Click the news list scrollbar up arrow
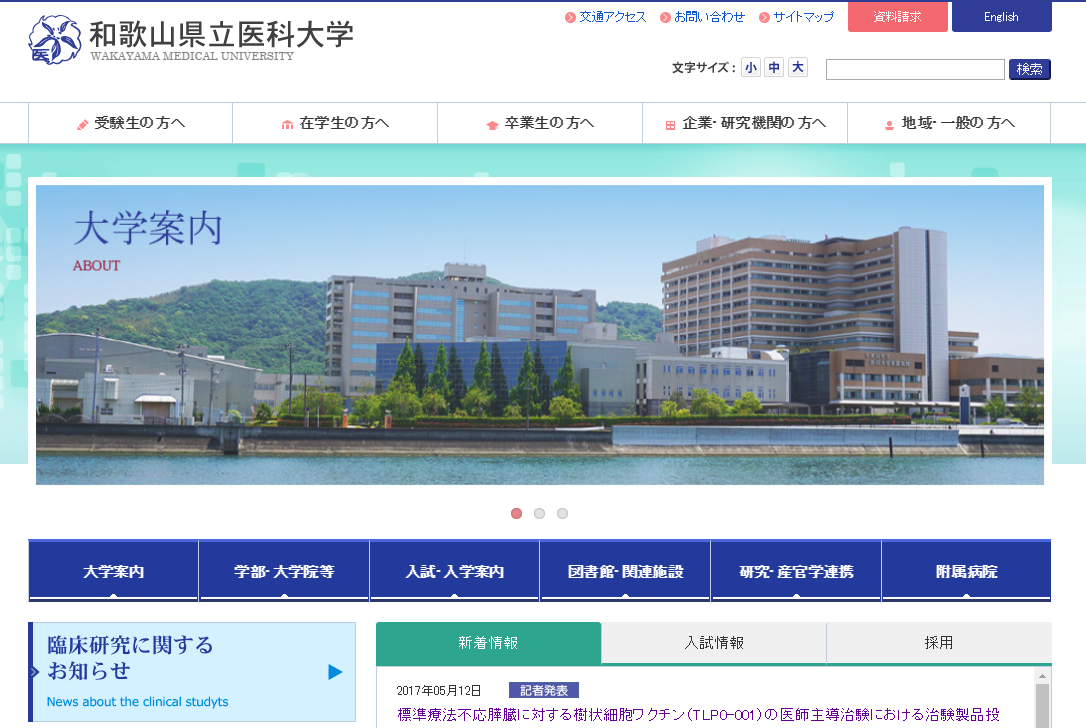1086x728 pixels. (x=1042, y=675)
